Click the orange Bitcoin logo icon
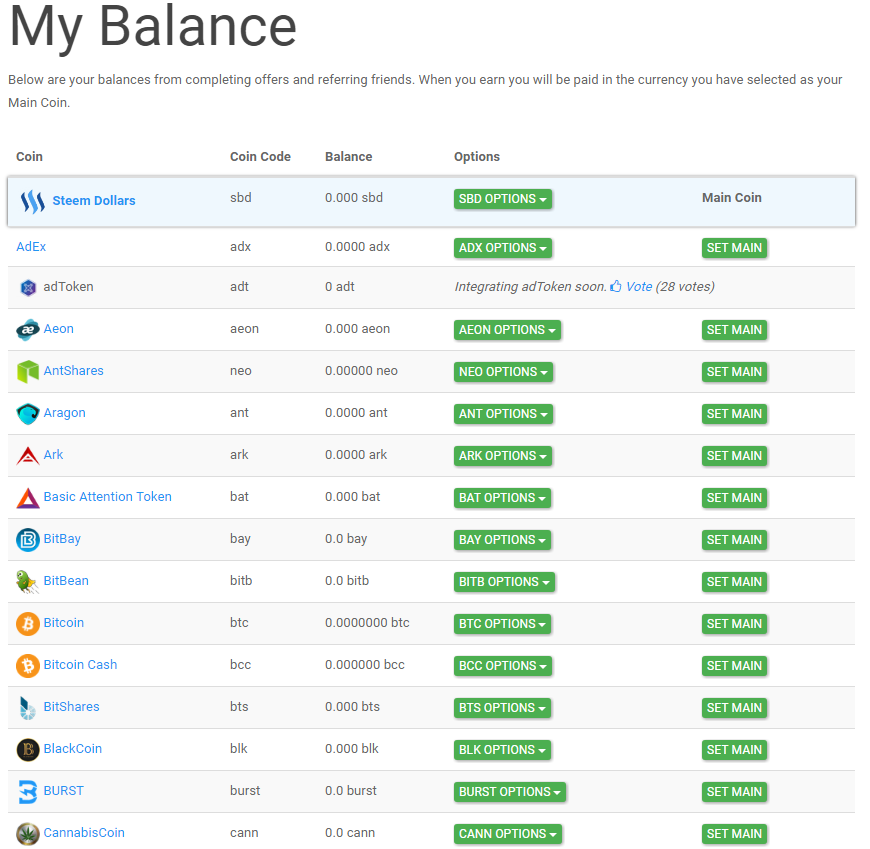The image size is (870, 849). 28,624
